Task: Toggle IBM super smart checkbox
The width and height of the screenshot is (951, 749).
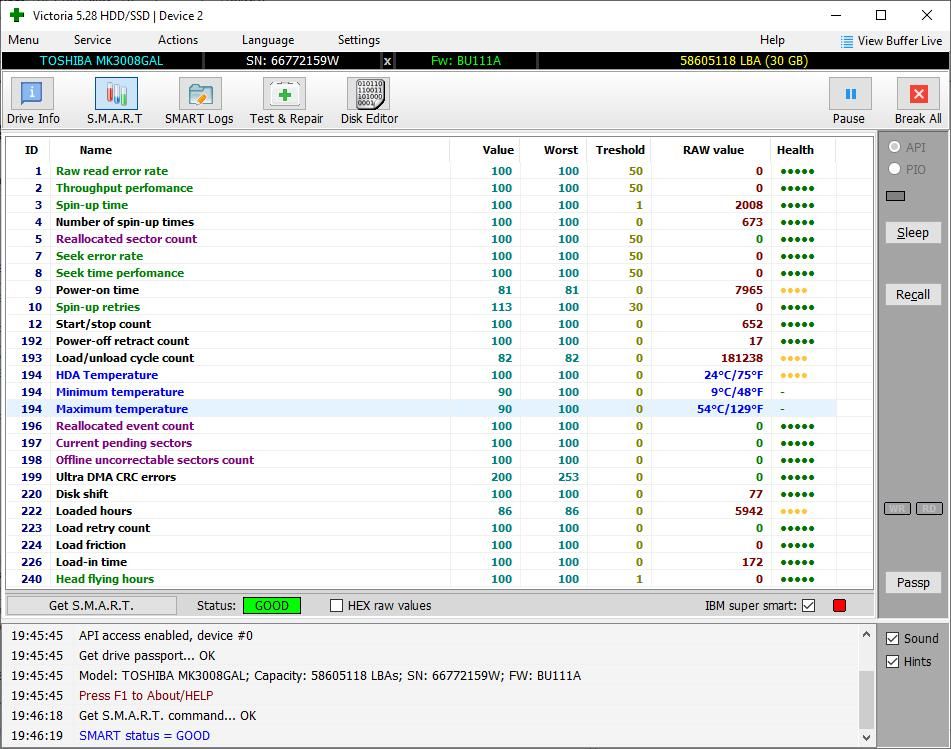Action: (808, 605)
